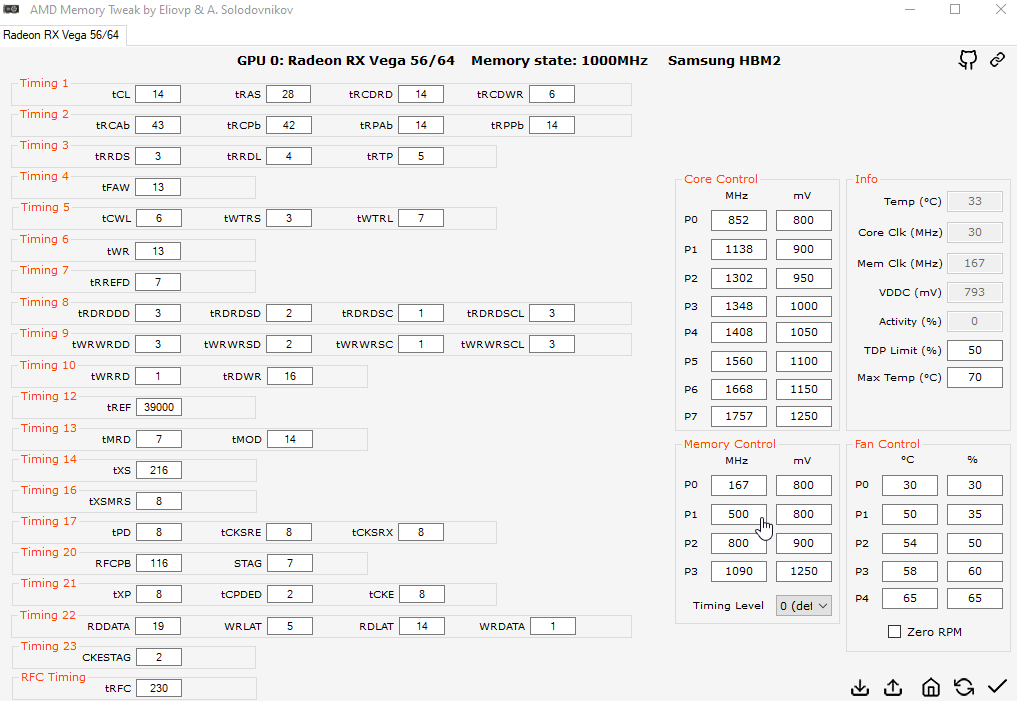Click the tRCPb input field

click(289, 125)
